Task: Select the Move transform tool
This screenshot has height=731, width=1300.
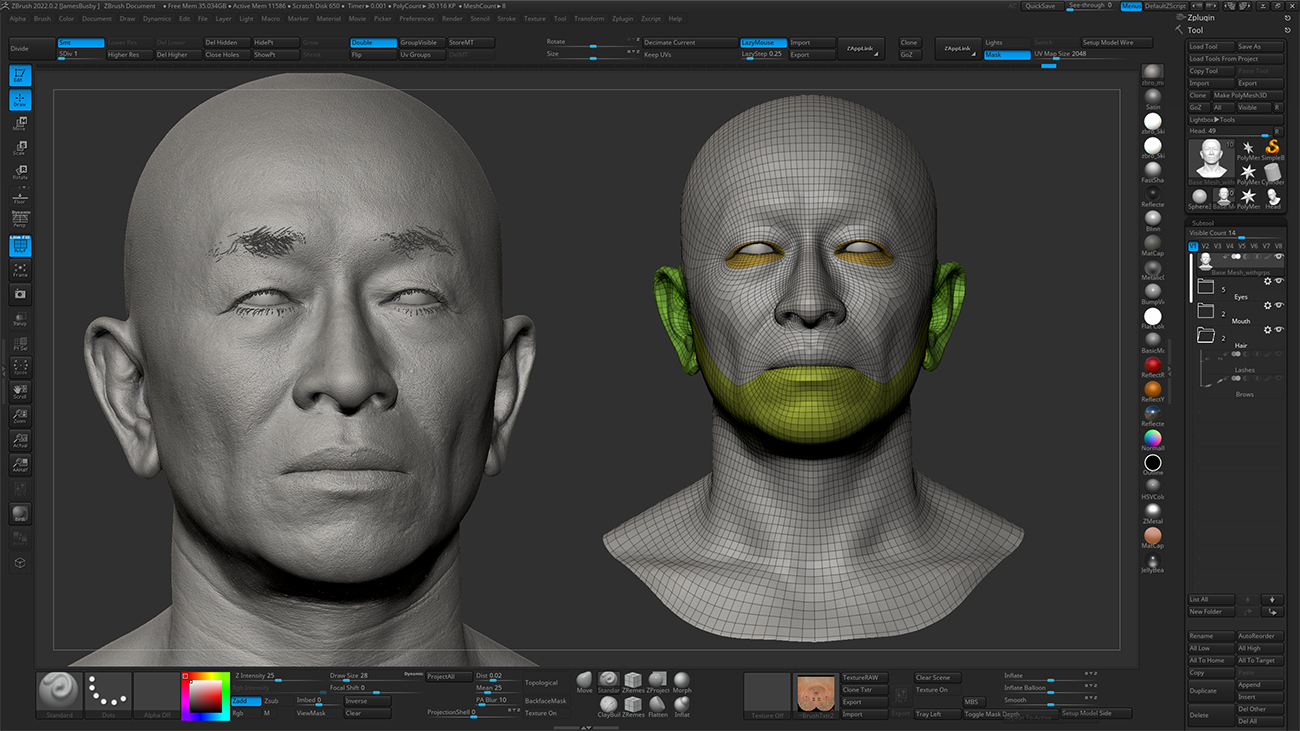Action: 20,124
